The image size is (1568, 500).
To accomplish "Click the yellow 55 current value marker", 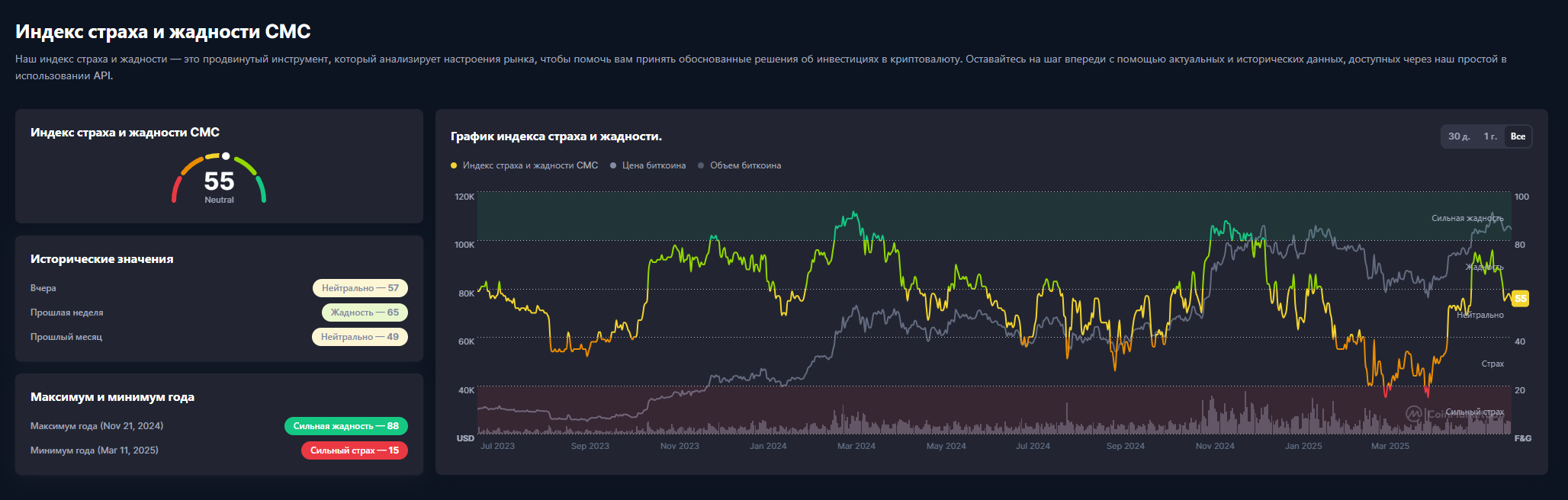I will click(x=1520, y=299).
